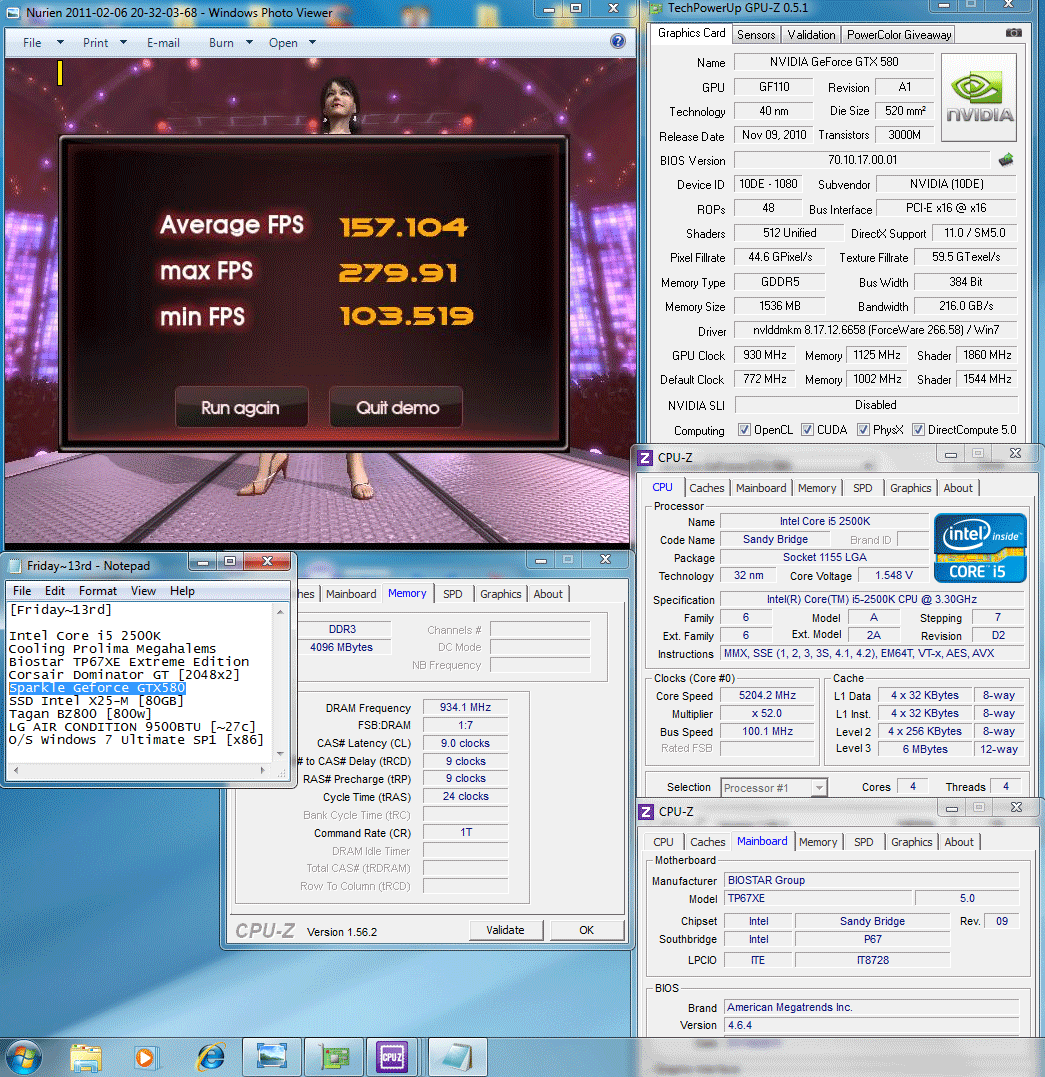This screenshot has height=1077, width=1045.
Task: Toggle PhysX checkbox in GPU-Z
Action: 864,430
